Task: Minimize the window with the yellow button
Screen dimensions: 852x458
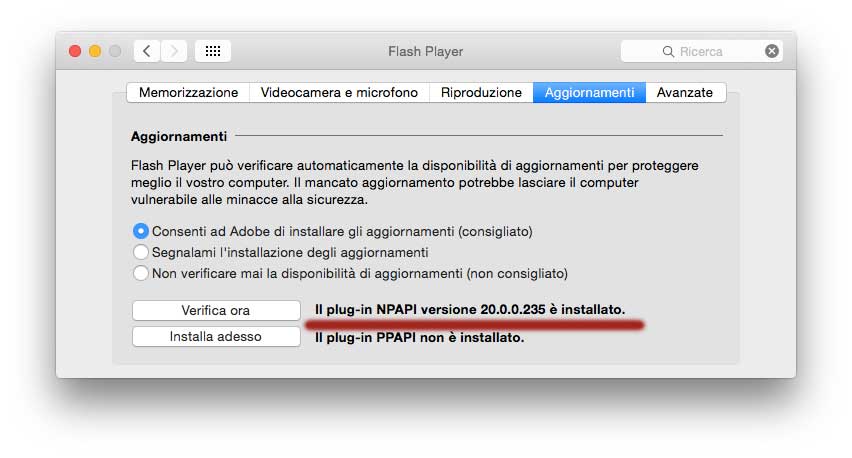Action: [95, 51]
